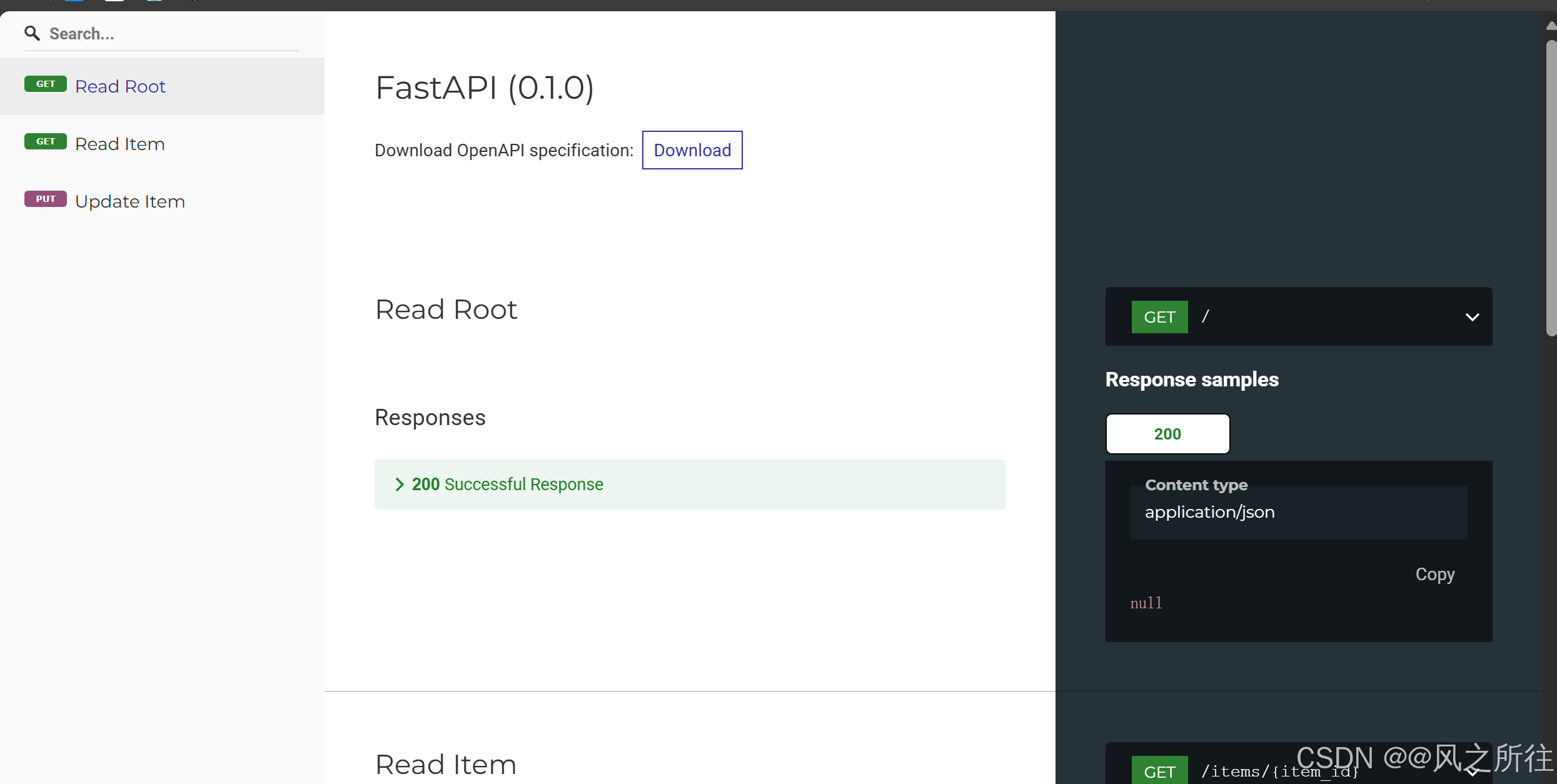Click the null response sample text
Viewport: 1557px width, 784px height.
pos(1146,603)
